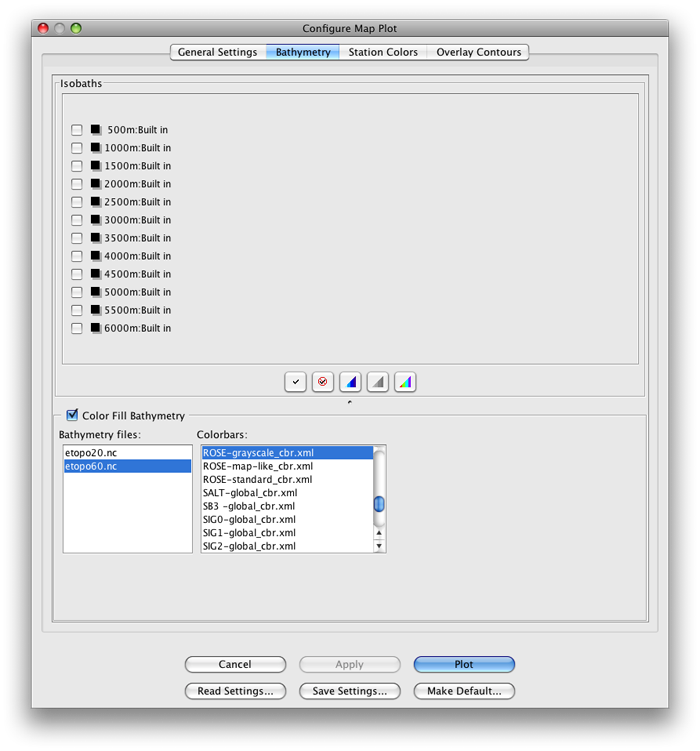Close the Configure Map Plot window
The height and width of the screenshot is (751, 700).
click(x=43, y=28)
